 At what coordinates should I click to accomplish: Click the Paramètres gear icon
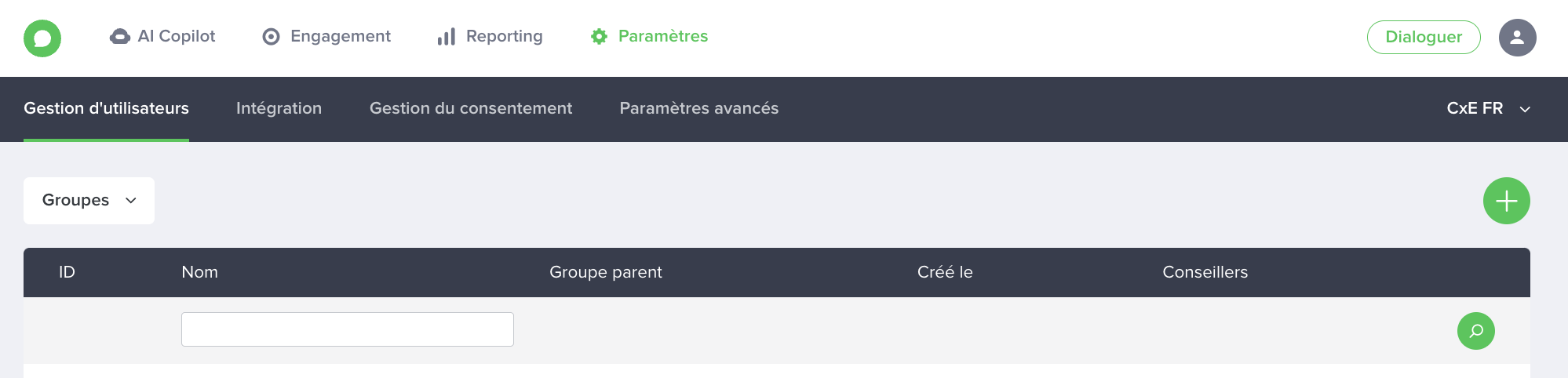pos(599,37)
